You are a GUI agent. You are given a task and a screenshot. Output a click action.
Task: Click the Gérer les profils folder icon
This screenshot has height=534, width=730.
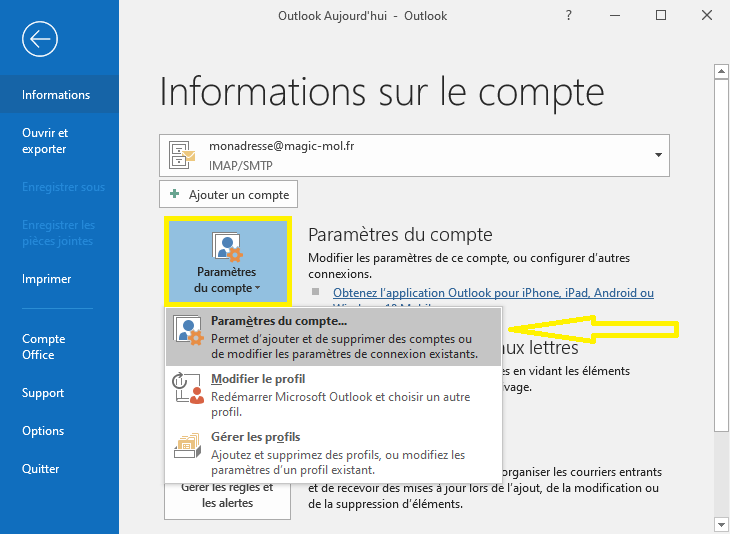click(188, 446)
